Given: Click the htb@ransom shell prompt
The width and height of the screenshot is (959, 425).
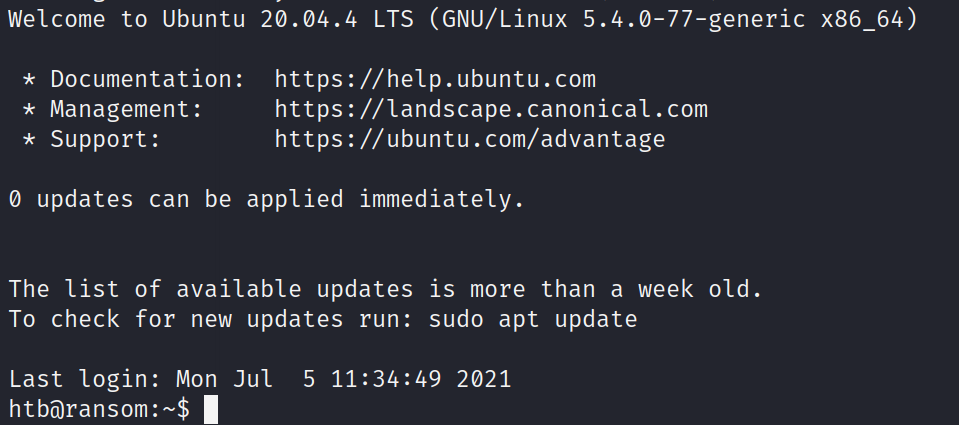Looking at the screenshot, I should coord(100,409).
